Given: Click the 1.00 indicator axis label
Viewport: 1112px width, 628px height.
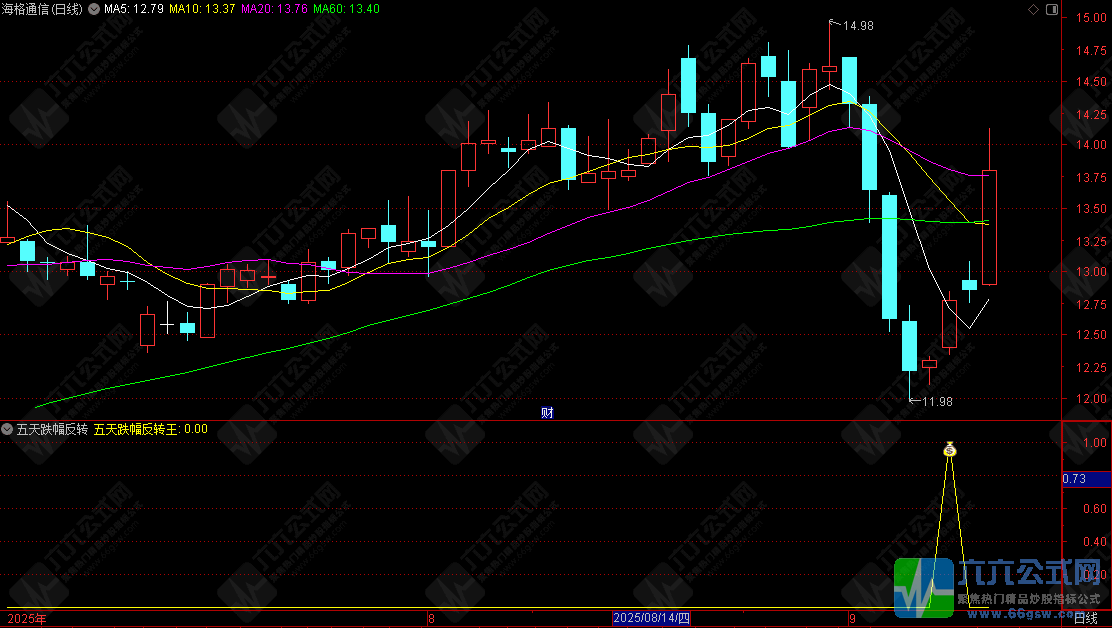Looking at the screenshot, I should point(1095,442).
